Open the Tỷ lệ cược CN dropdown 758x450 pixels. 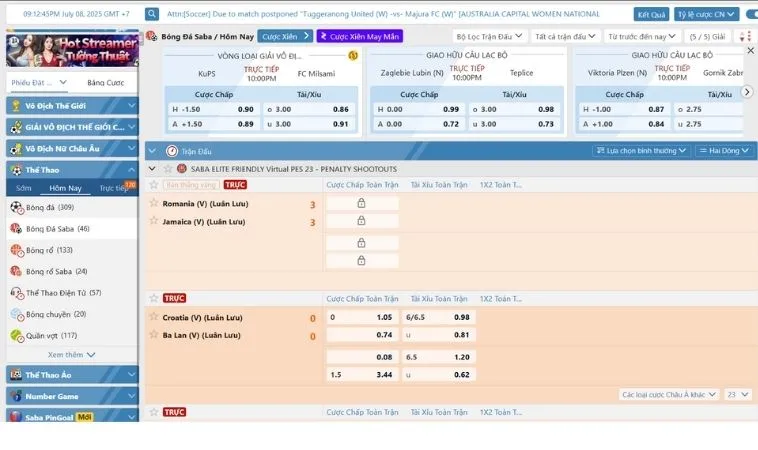[706, 14]
